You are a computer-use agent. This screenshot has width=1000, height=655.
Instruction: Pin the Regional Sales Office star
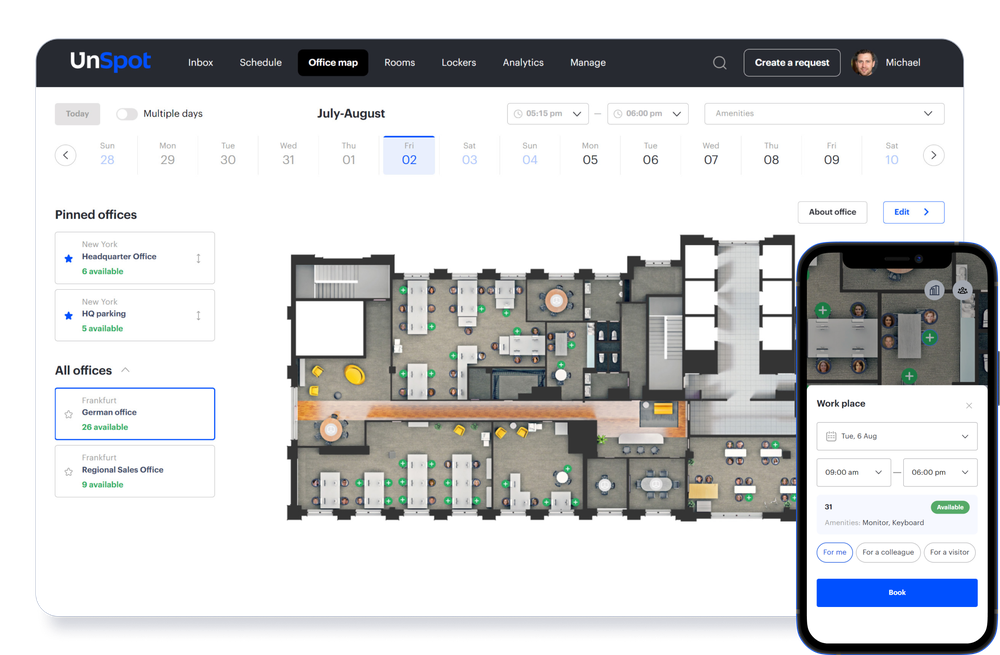pos(69,471)
